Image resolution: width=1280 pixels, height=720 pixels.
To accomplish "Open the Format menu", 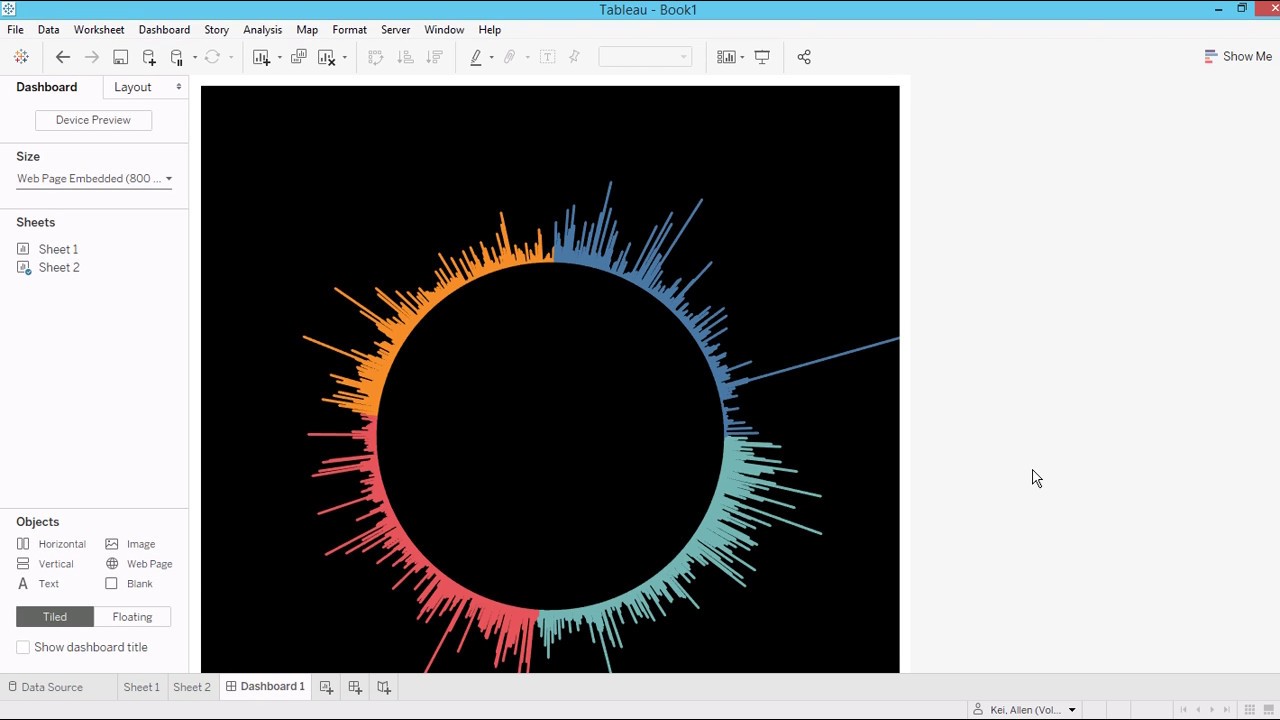I will [x=349, y=30].
